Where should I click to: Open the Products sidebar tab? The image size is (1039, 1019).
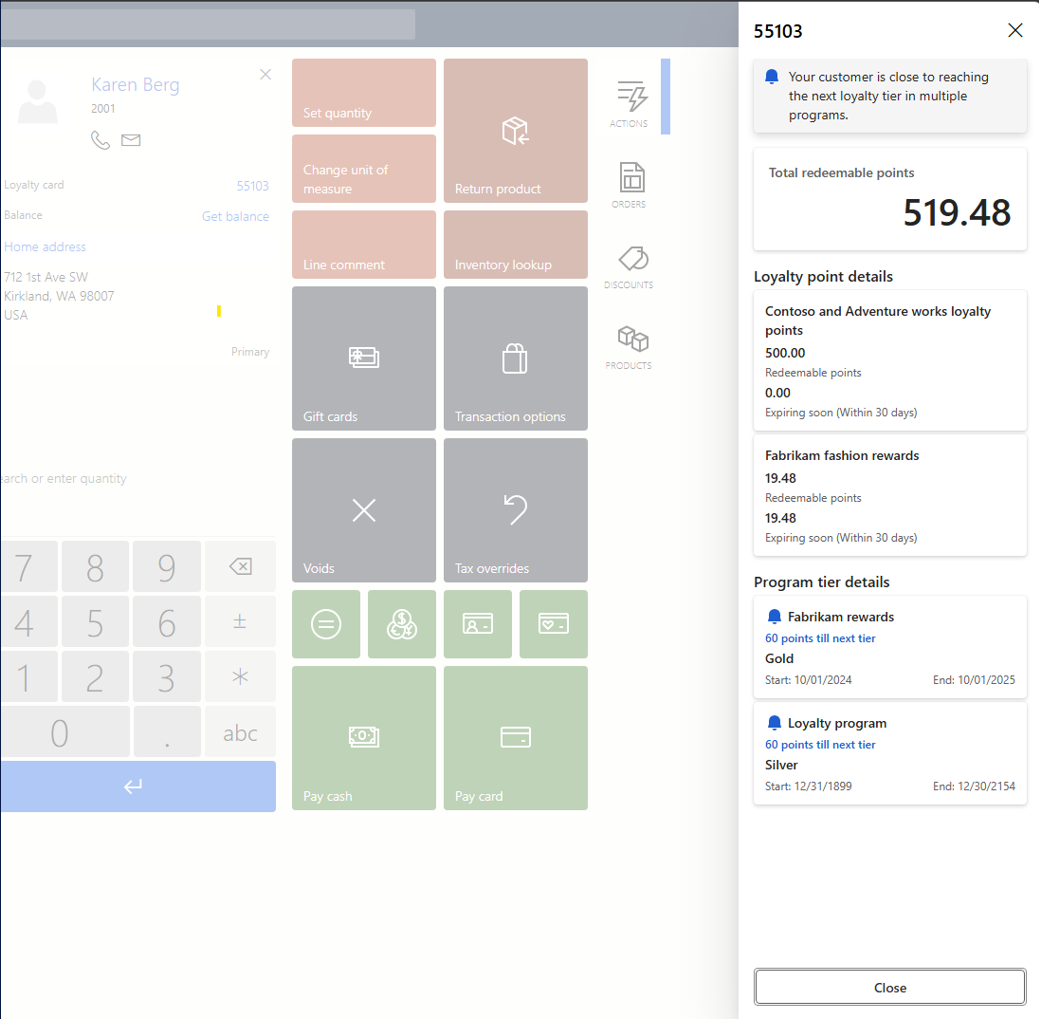coord(629,347)
